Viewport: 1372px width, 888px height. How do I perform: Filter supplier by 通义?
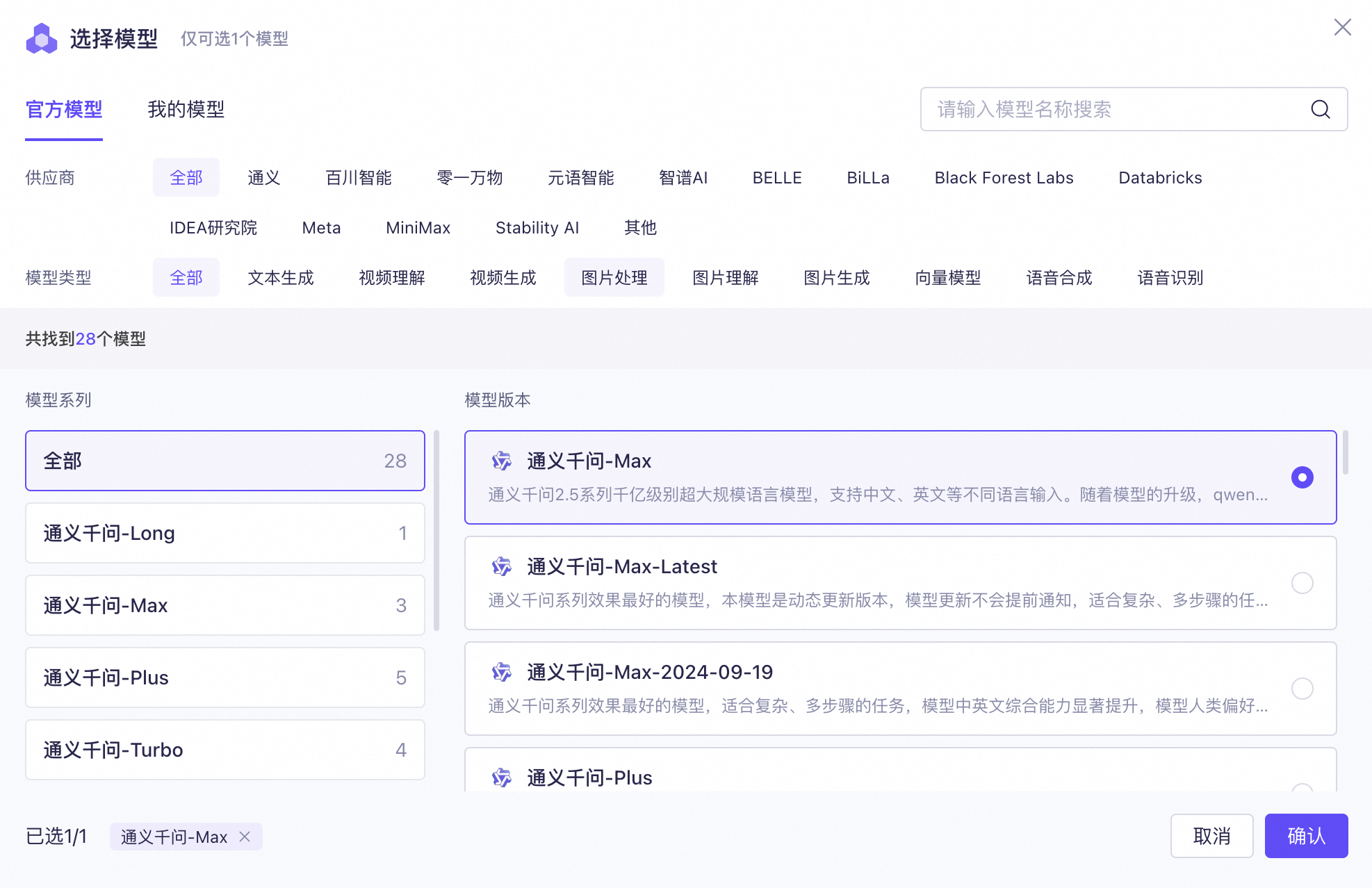[x=264, y=177]
